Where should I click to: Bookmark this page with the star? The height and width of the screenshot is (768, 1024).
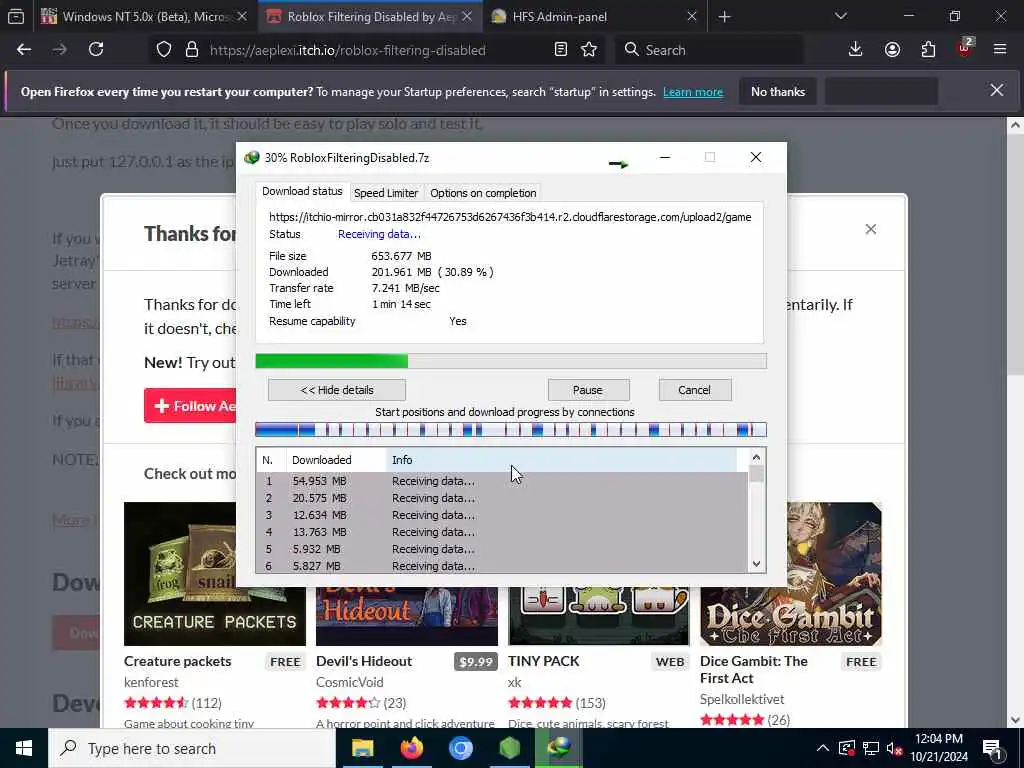[x=589, y=50]
